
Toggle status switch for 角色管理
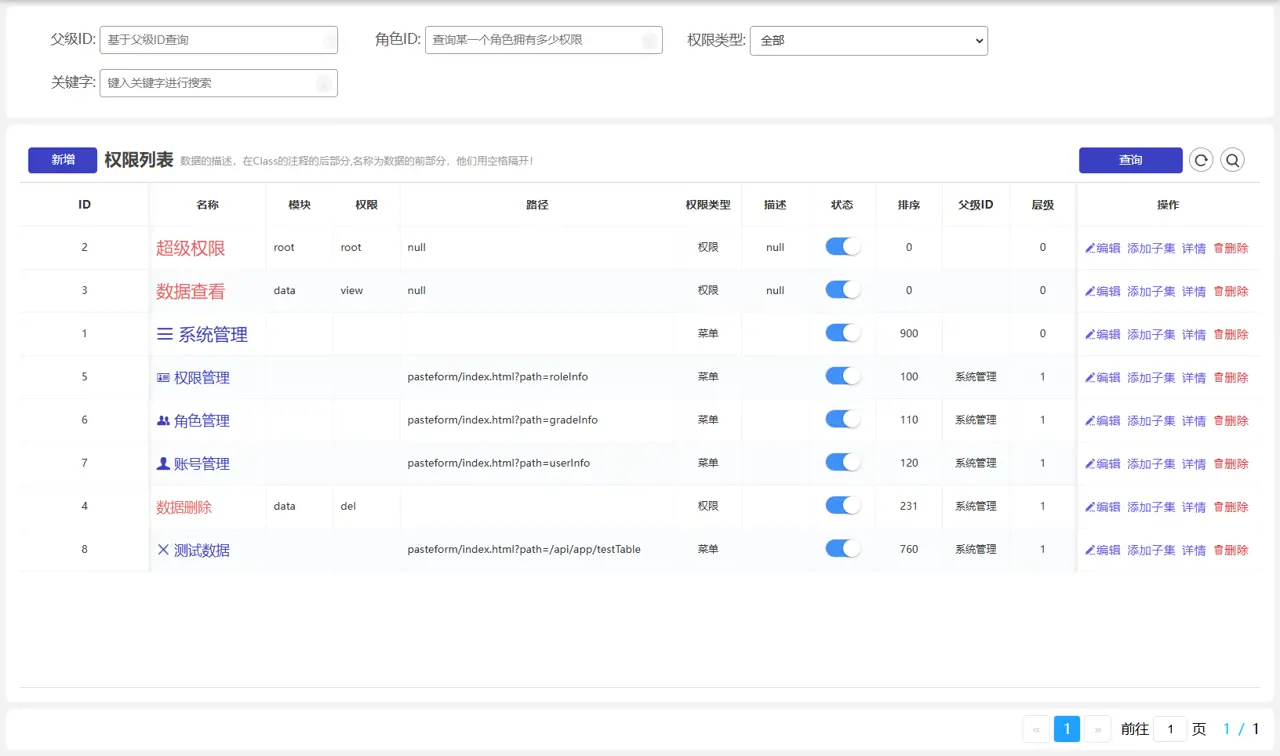843,418
